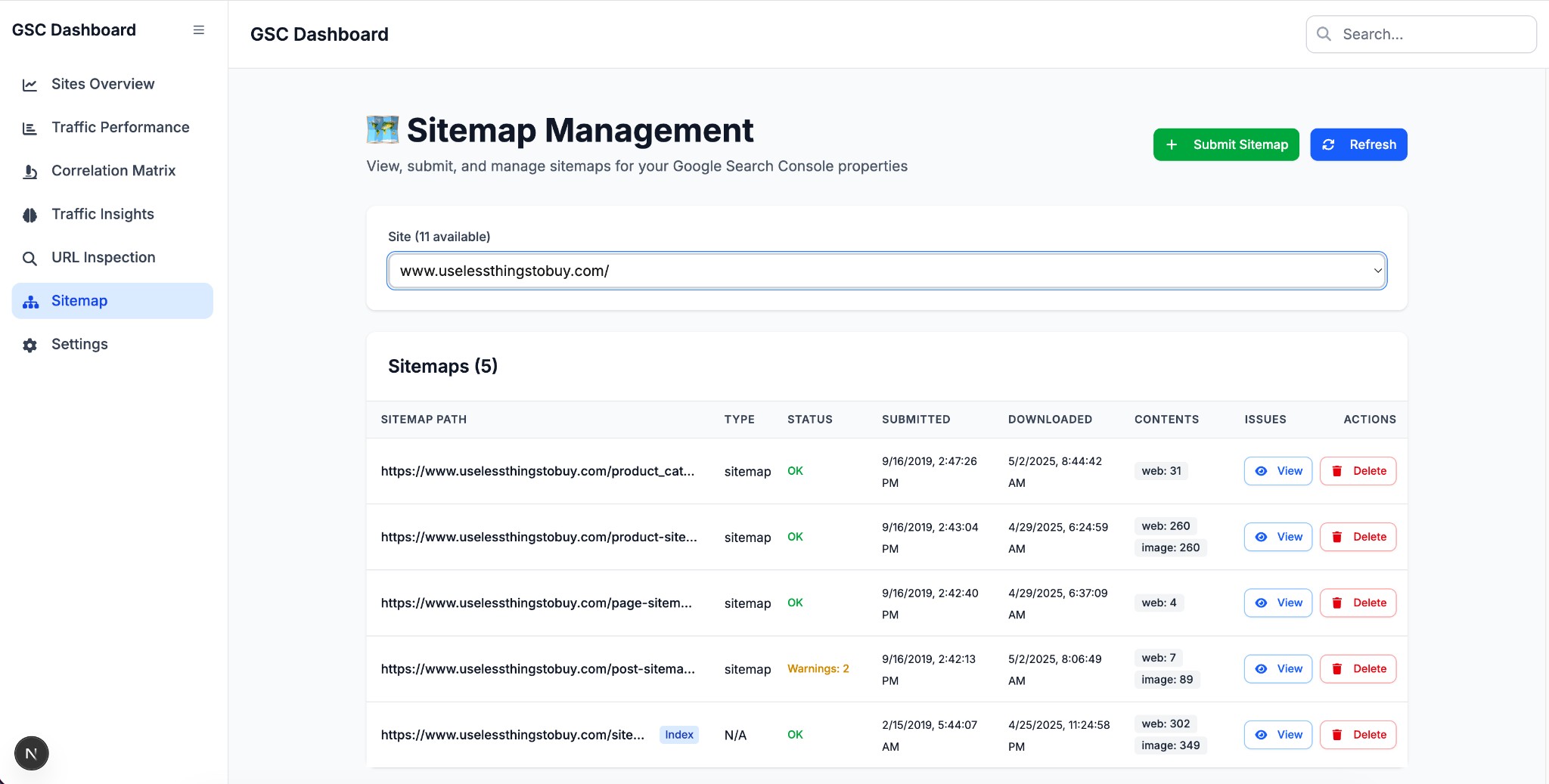Click eye icon for product-site sitemap row
The height and width of the screenshot is (784, 1549).
[1261, 537]
